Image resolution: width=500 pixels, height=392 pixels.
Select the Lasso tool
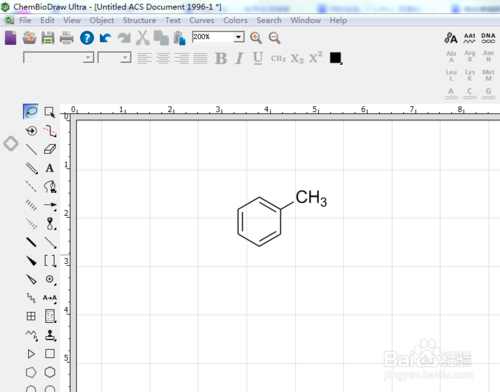[31, 111]
